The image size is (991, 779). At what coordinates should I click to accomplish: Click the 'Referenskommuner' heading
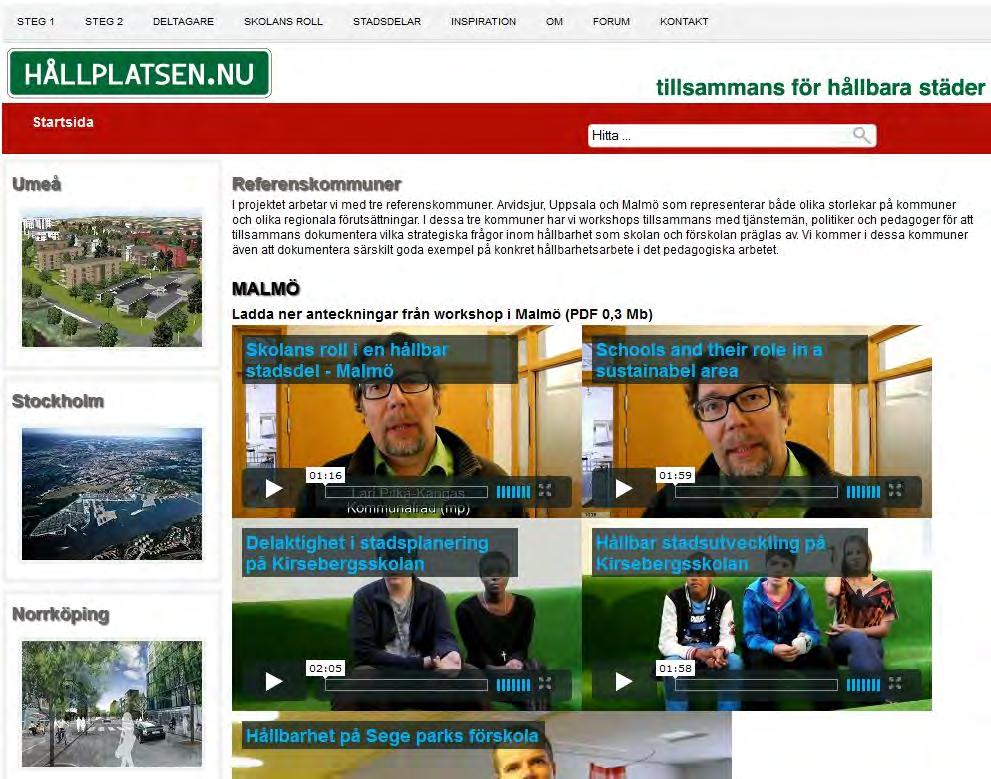(x=317, y=184)
